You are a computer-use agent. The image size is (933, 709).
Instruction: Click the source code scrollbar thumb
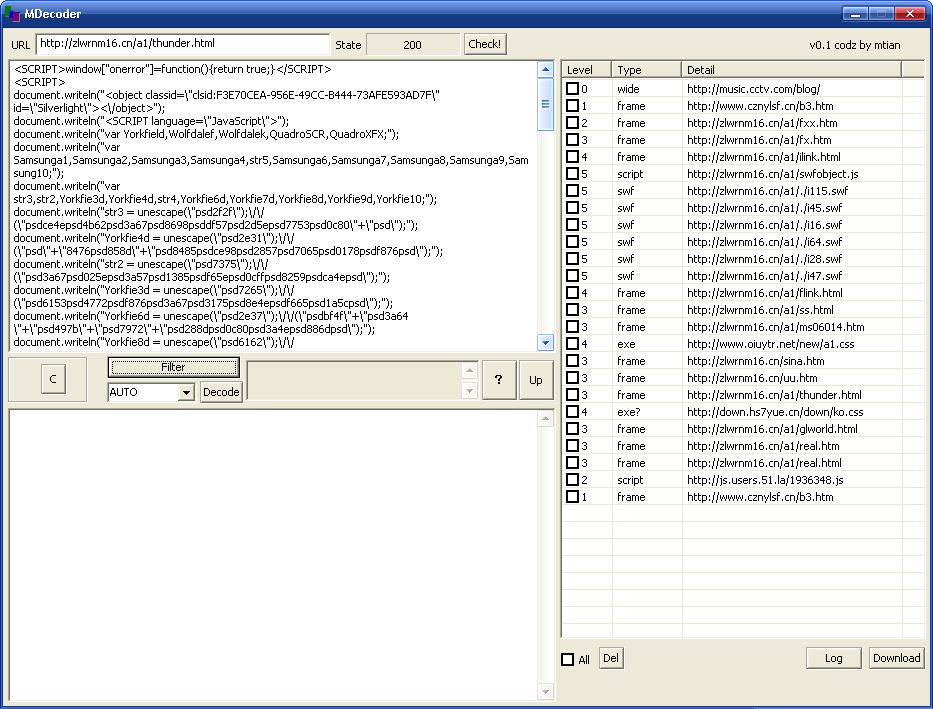pos(545,103)
